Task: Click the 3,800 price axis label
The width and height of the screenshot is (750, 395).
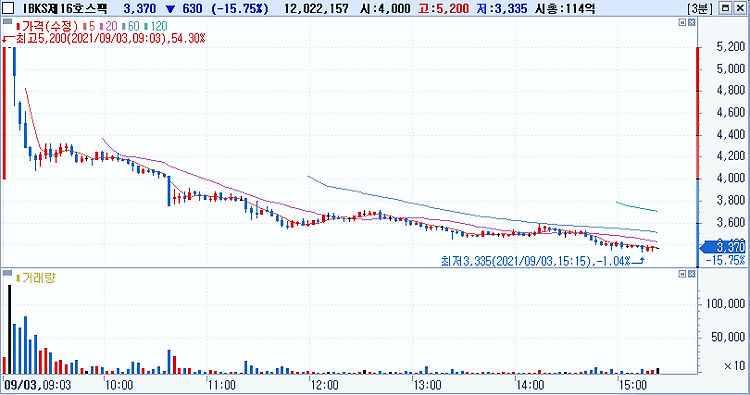Action: (730, 200)
